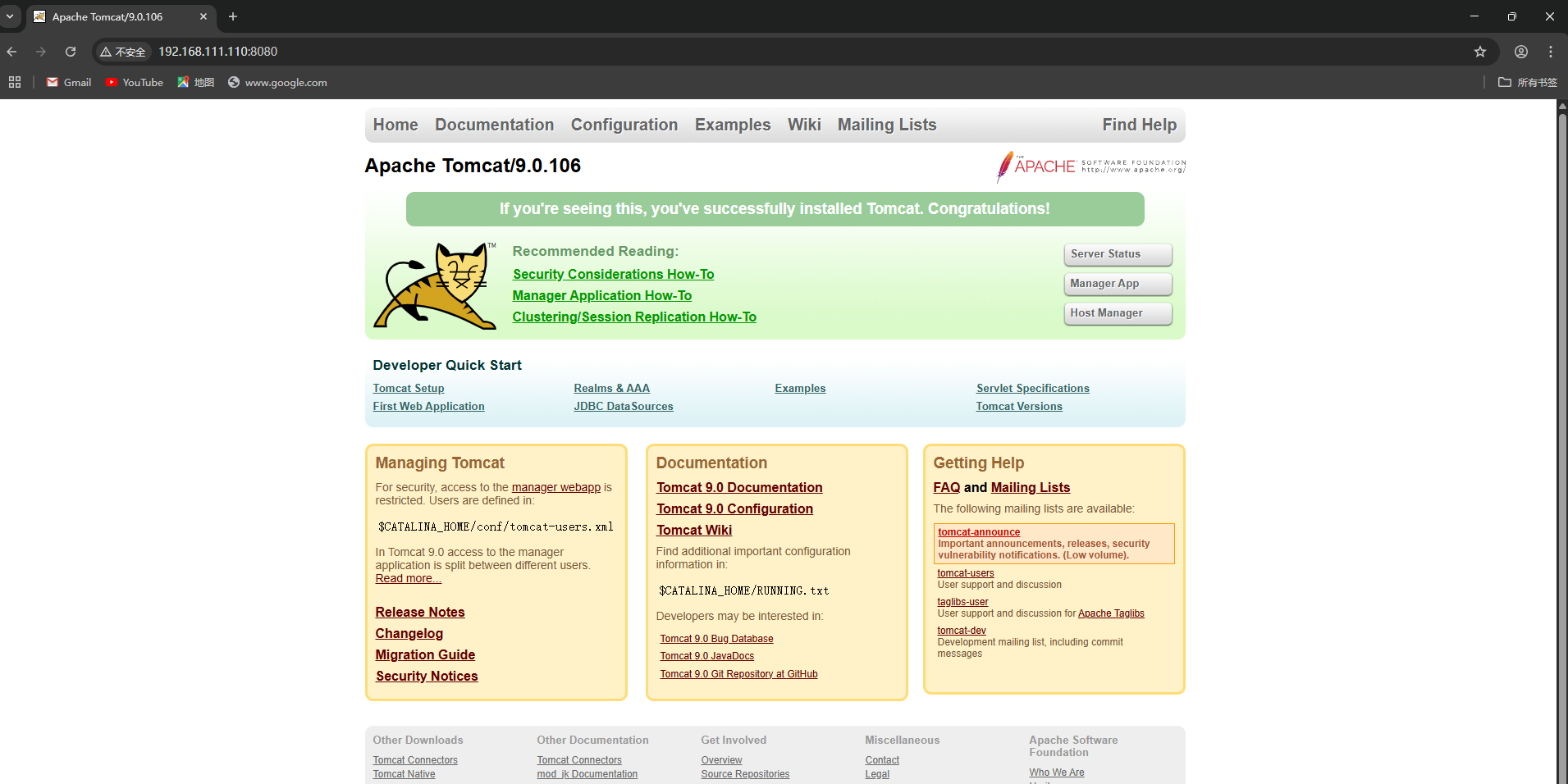The height and width of the screenshot is (784, 1568).
Task: Open the tab search dropdown arrow
Action: point(10,16)
